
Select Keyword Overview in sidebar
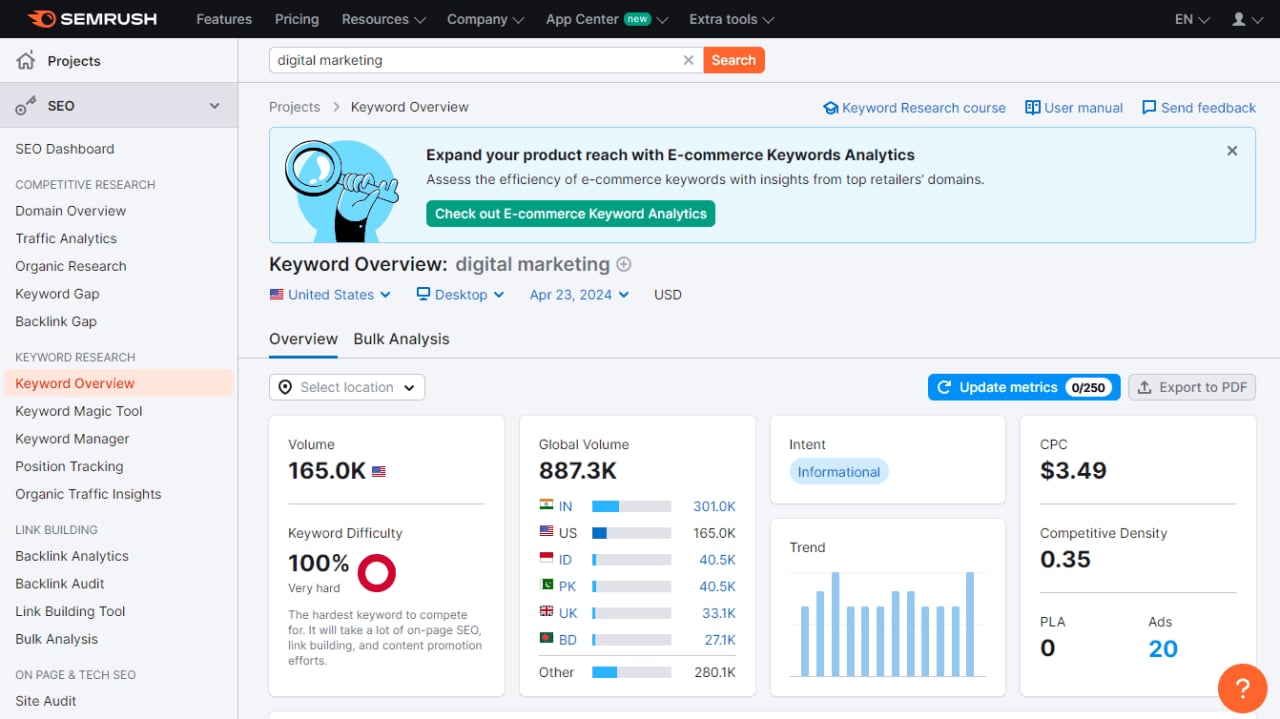coord(118,383)
